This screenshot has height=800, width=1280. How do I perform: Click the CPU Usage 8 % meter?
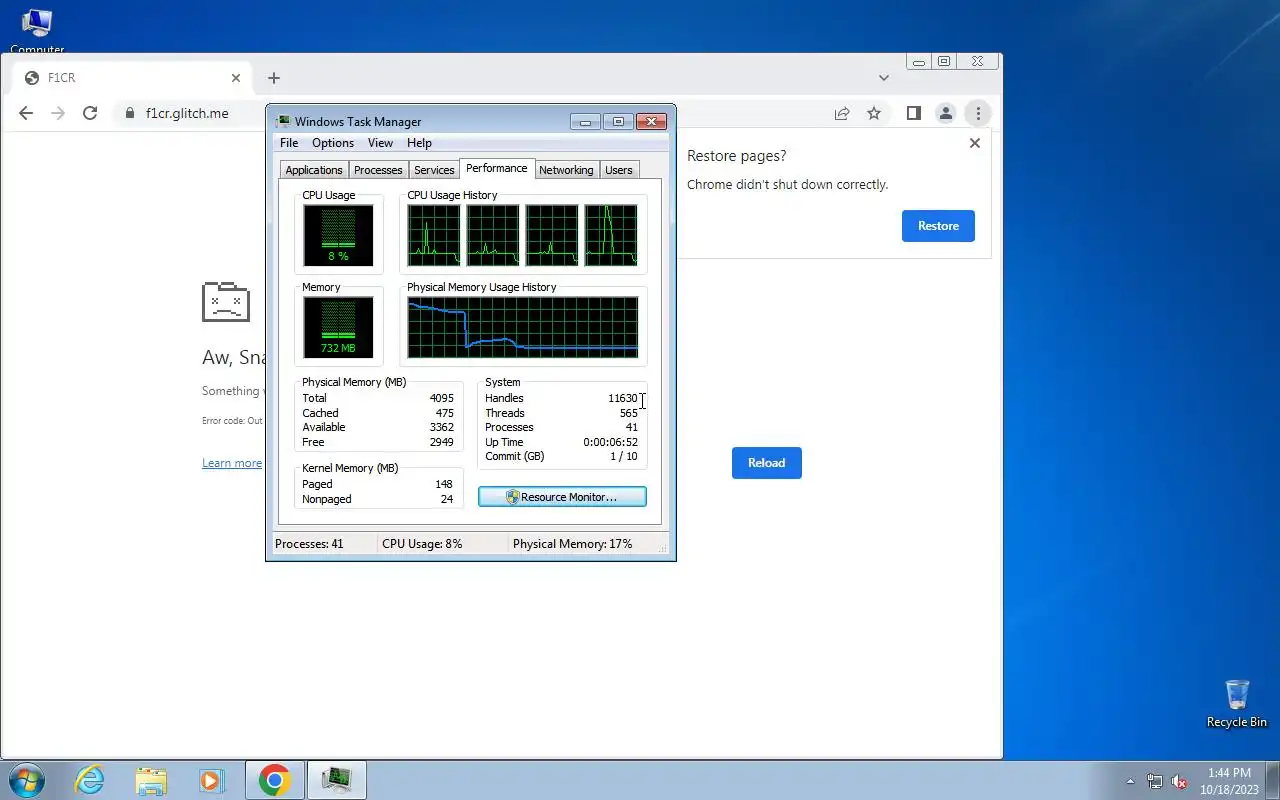click(x=338, y=236)
